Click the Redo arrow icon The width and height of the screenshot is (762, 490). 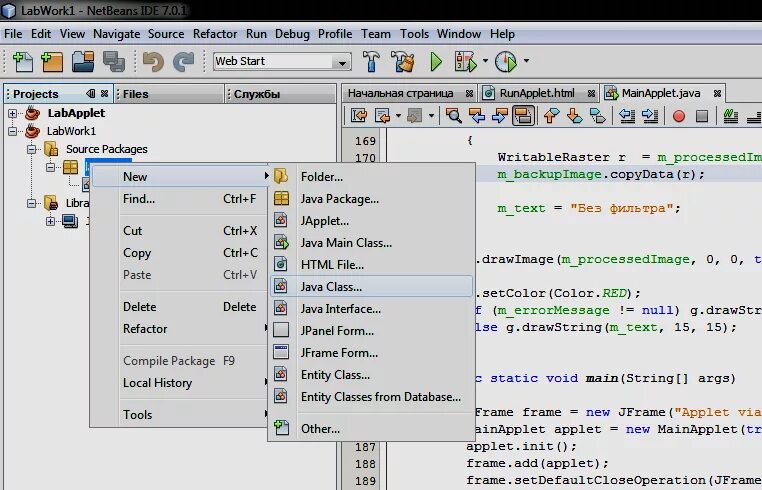coord(184,62)
